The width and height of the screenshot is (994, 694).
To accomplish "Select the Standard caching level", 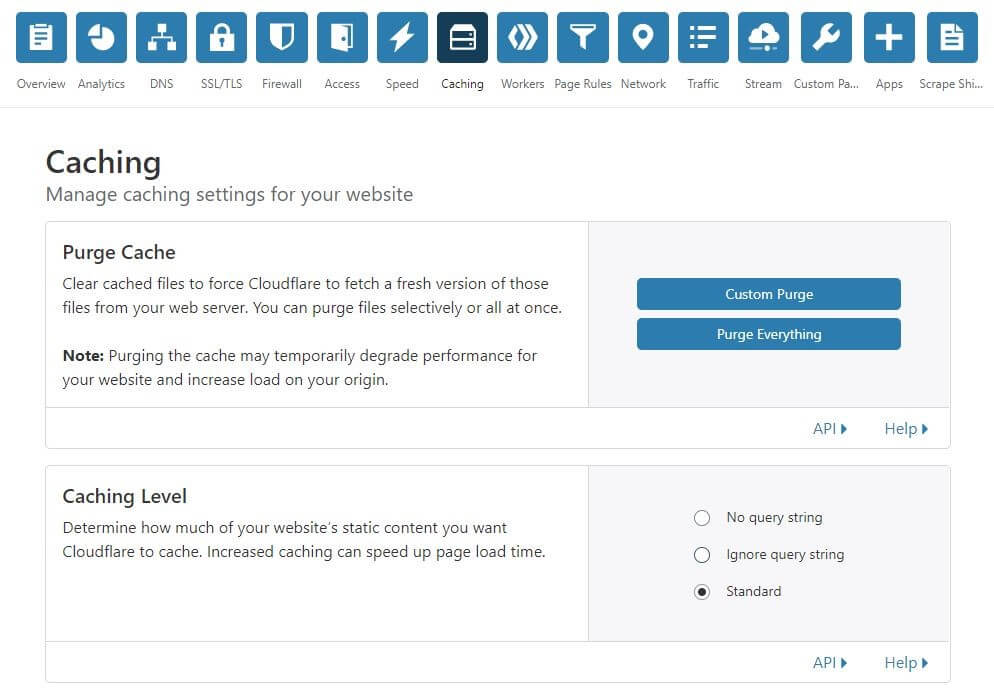I will tap(702, 592).
